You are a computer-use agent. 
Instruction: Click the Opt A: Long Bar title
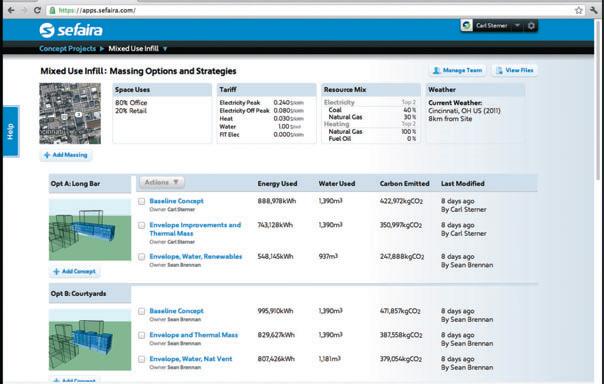click(x=76, y=184)
